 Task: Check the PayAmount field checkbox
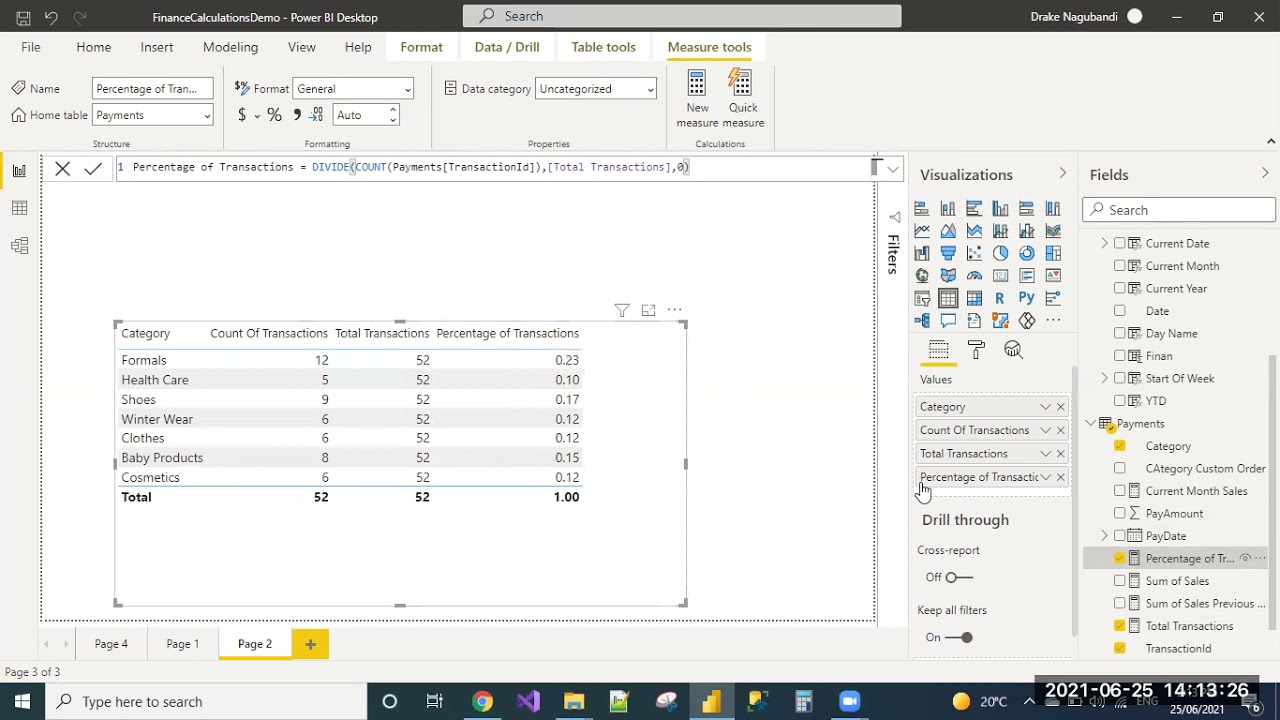point(1120,513)
